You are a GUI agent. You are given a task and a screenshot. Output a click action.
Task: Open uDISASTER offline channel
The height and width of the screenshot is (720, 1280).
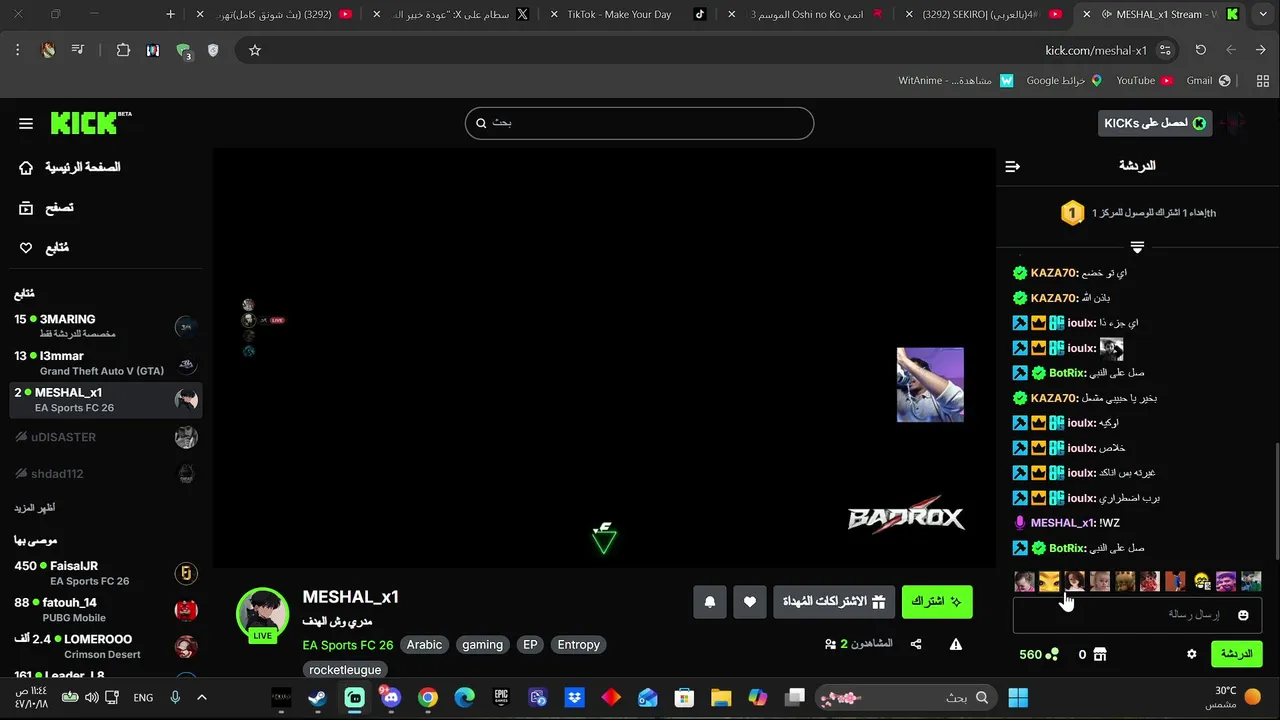[105, 437]
